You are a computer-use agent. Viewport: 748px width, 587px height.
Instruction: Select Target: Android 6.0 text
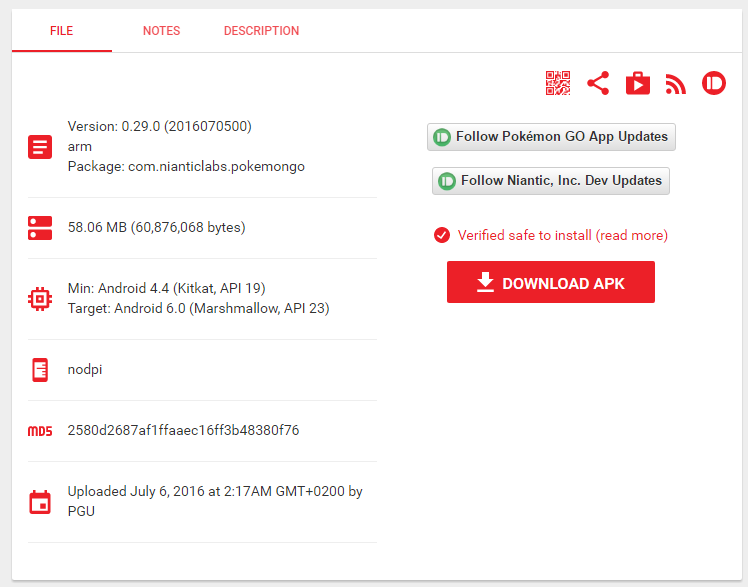point(198,309)
